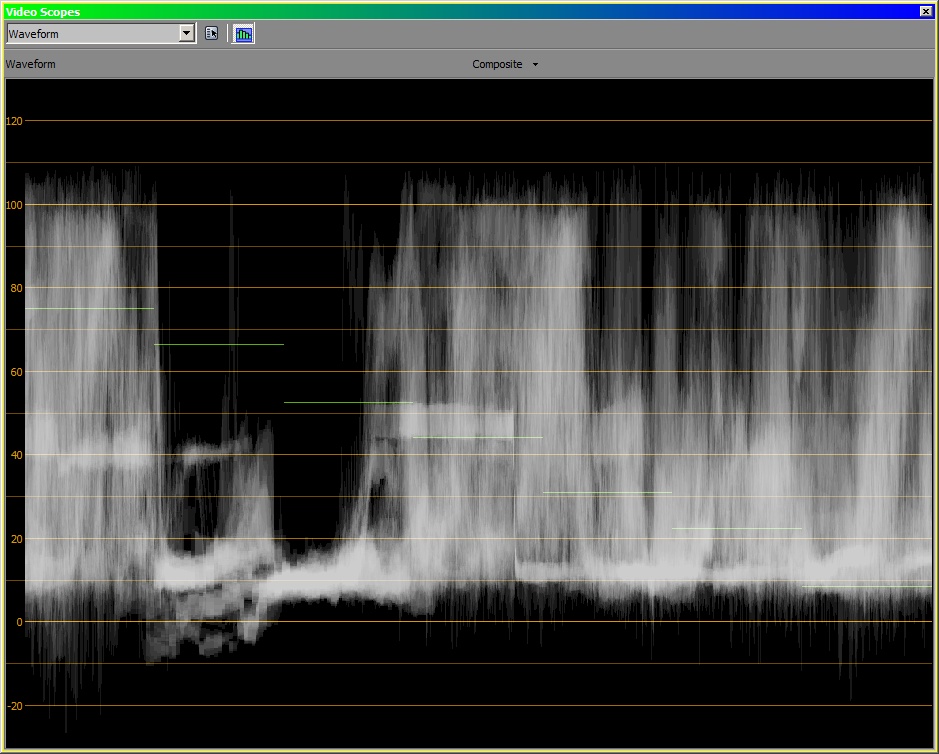Click the 0 baseline label

tap(17, 622)
